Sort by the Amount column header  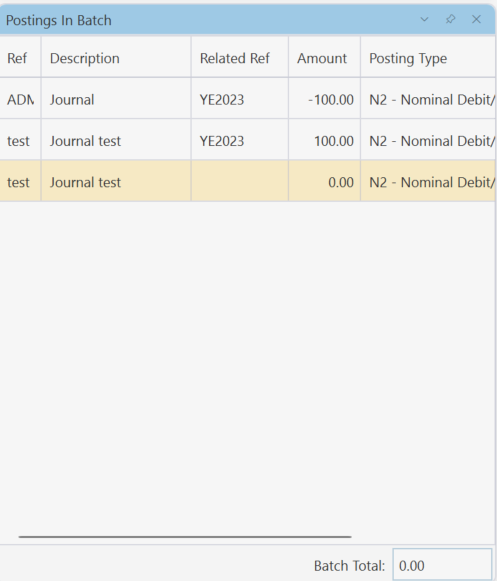(324, 58)
